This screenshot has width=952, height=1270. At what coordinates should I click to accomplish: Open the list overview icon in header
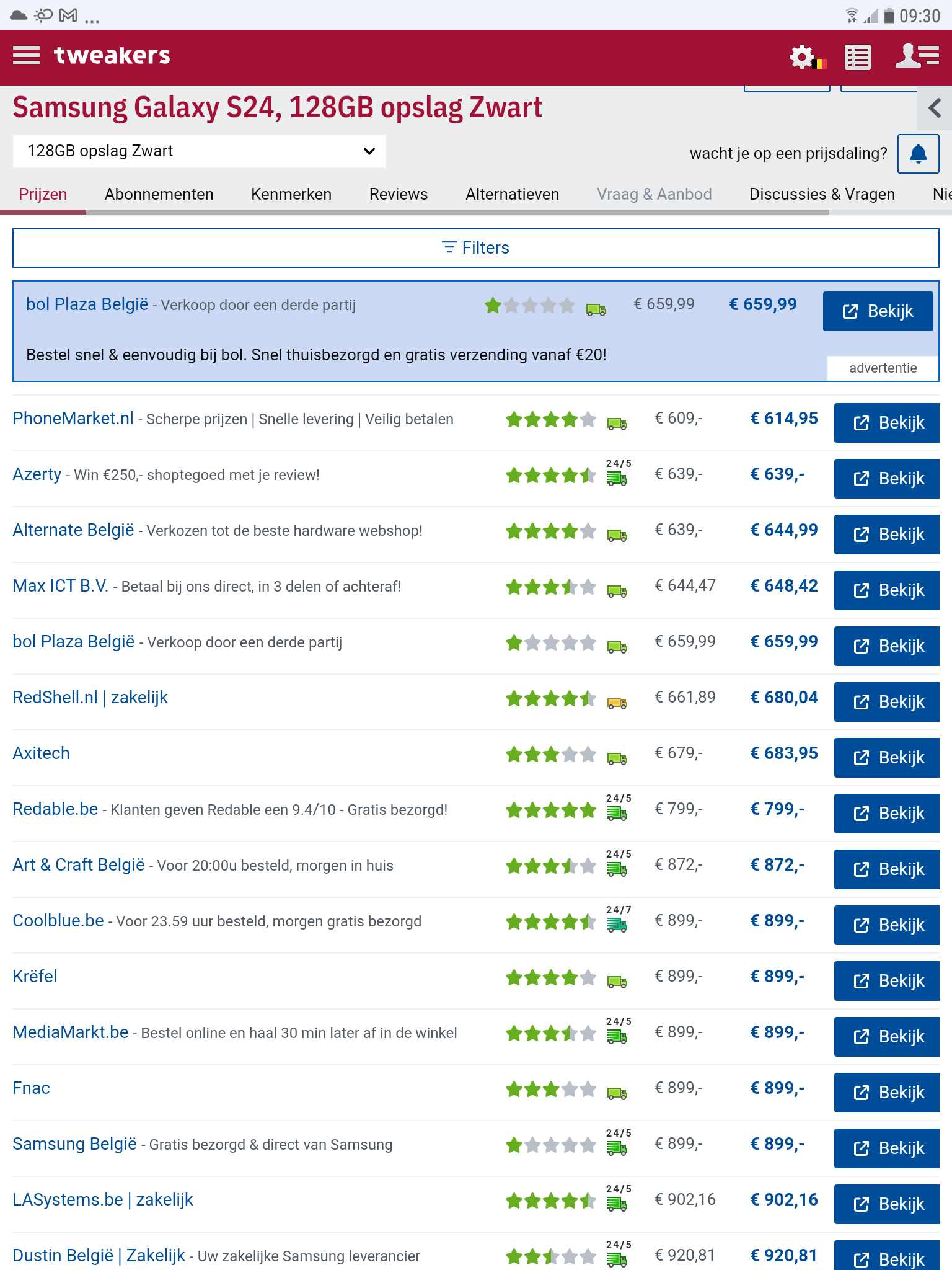[x=858, y=57]
